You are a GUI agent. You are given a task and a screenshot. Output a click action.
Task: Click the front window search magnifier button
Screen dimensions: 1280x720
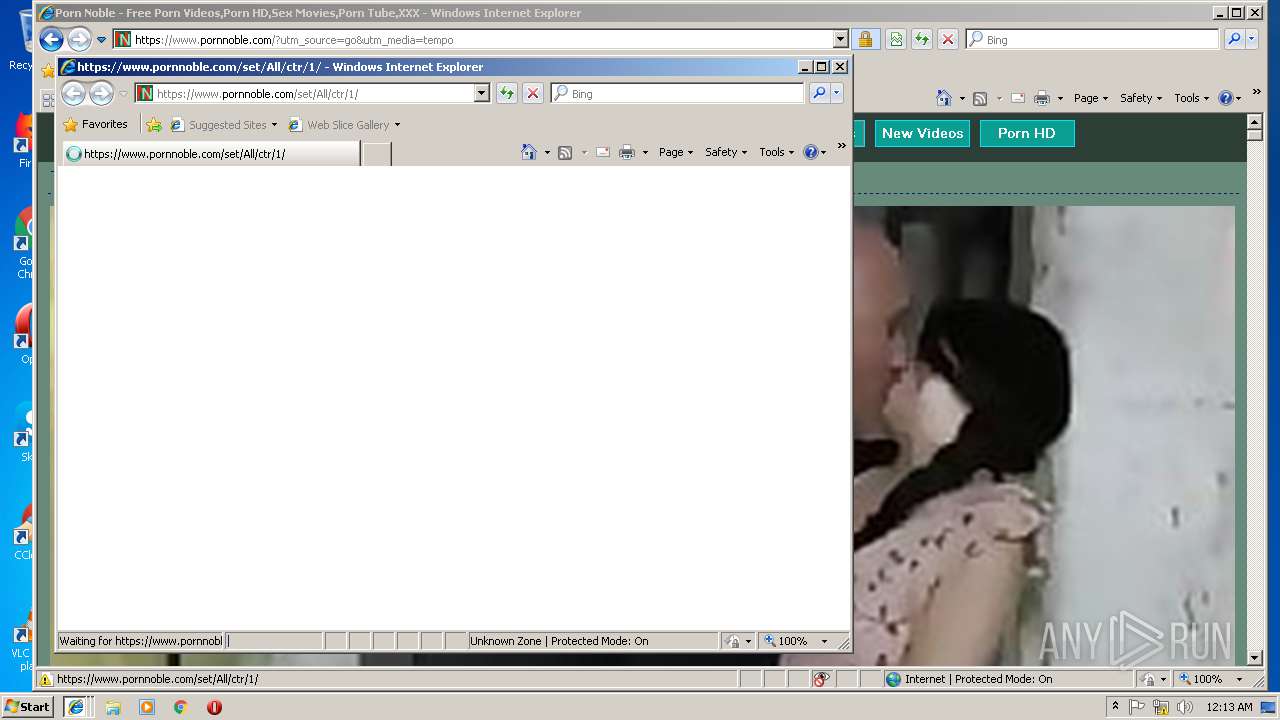pos(819,93)
